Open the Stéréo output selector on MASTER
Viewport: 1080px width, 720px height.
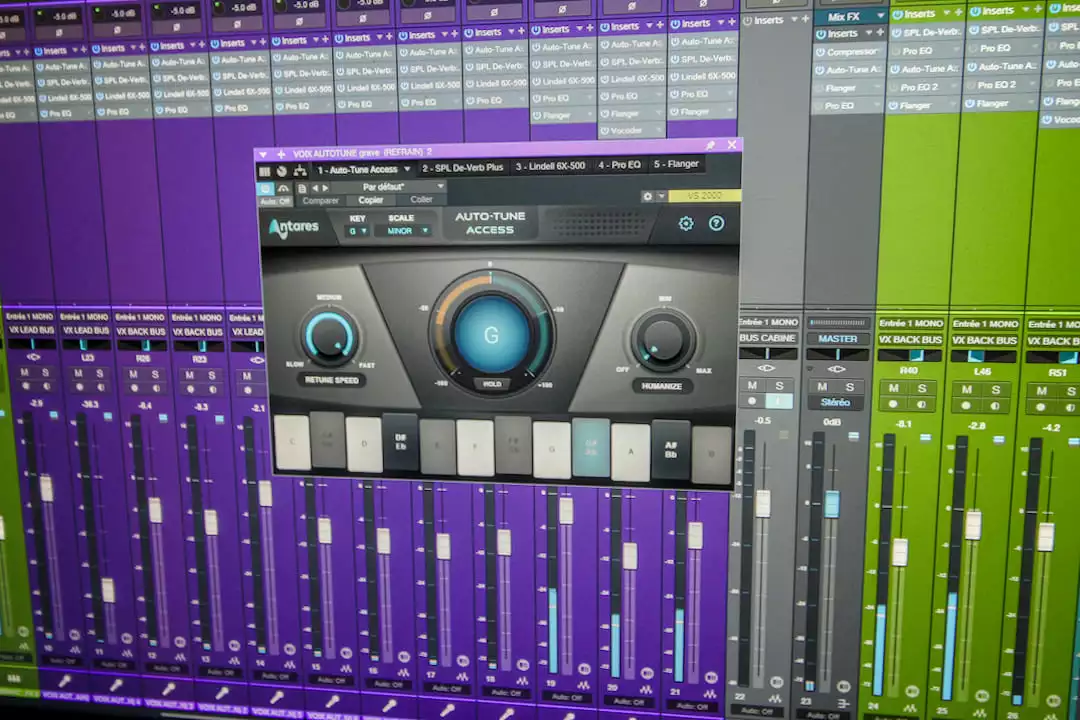tap(835, 402)
